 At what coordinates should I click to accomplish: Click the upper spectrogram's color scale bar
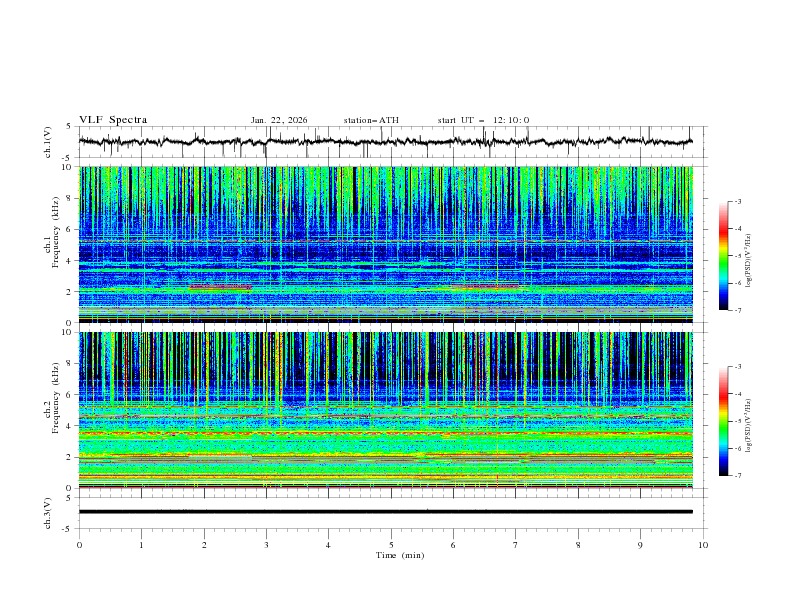pos(723,256)
